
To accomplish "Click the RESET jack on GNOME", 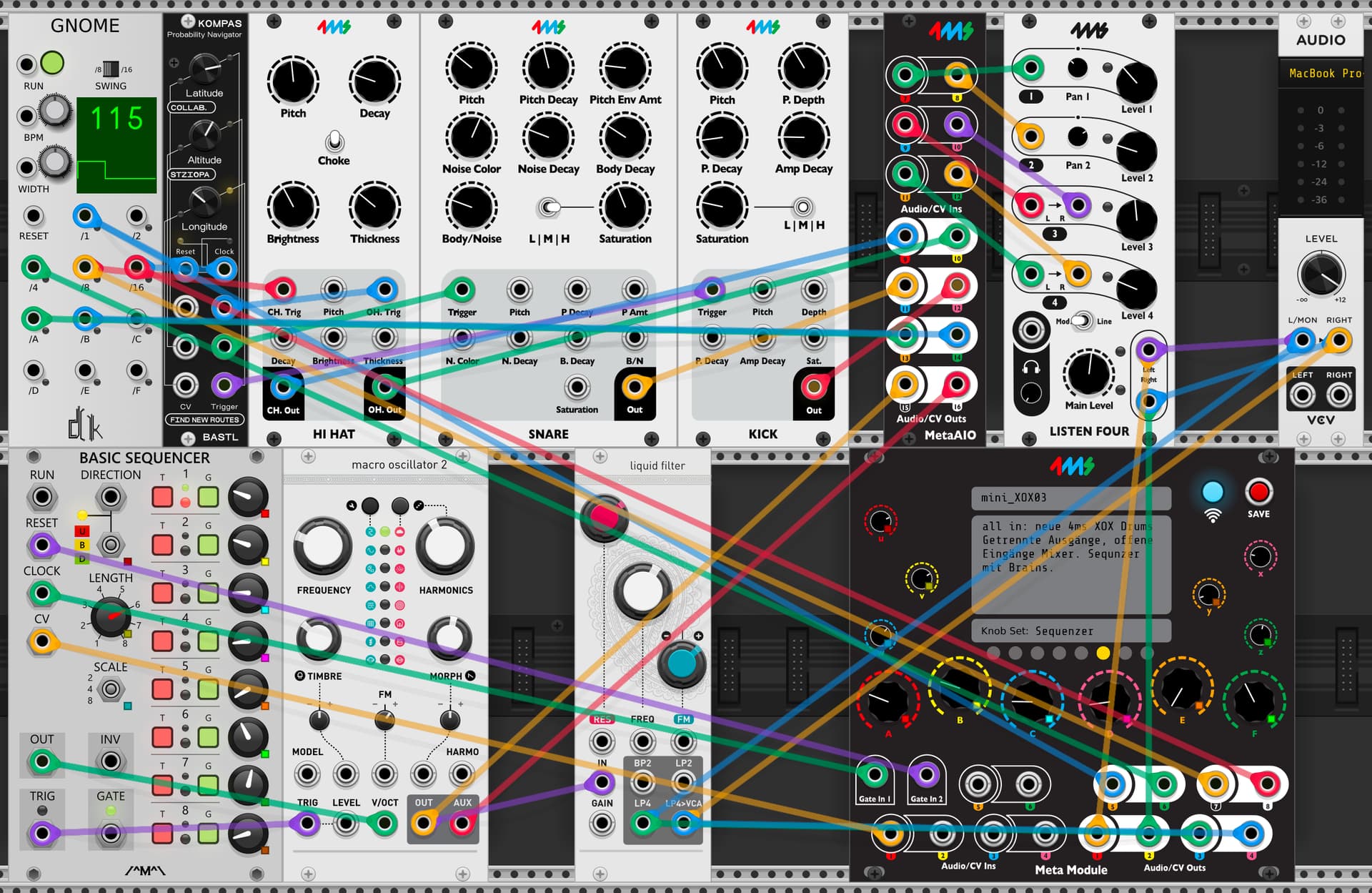I will [x=34, y=216].
